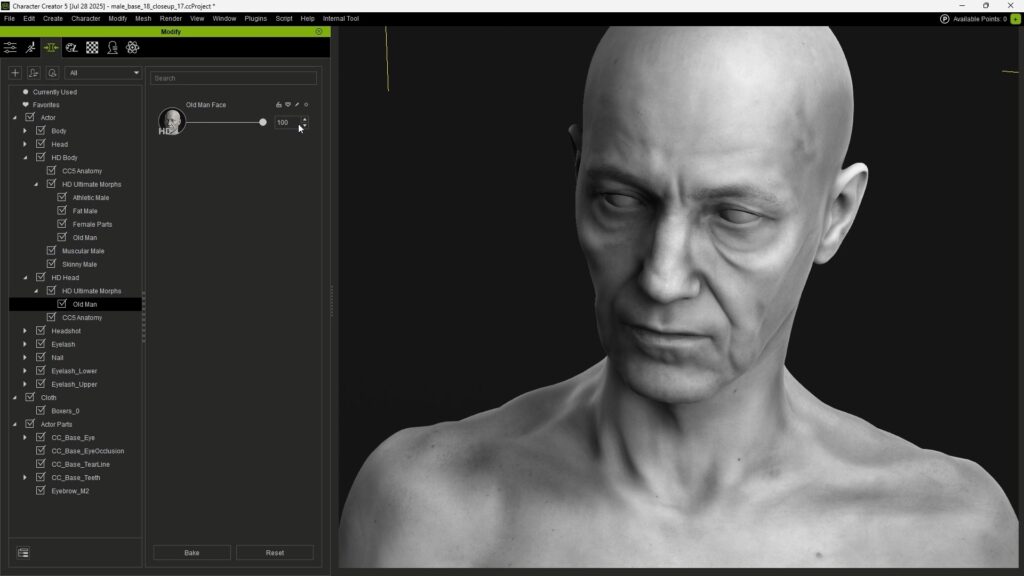Click the pencil edit icon for Old Man Face
Image resolution: width=1024 pixels, height=576 pixels.
coord(297,104)
